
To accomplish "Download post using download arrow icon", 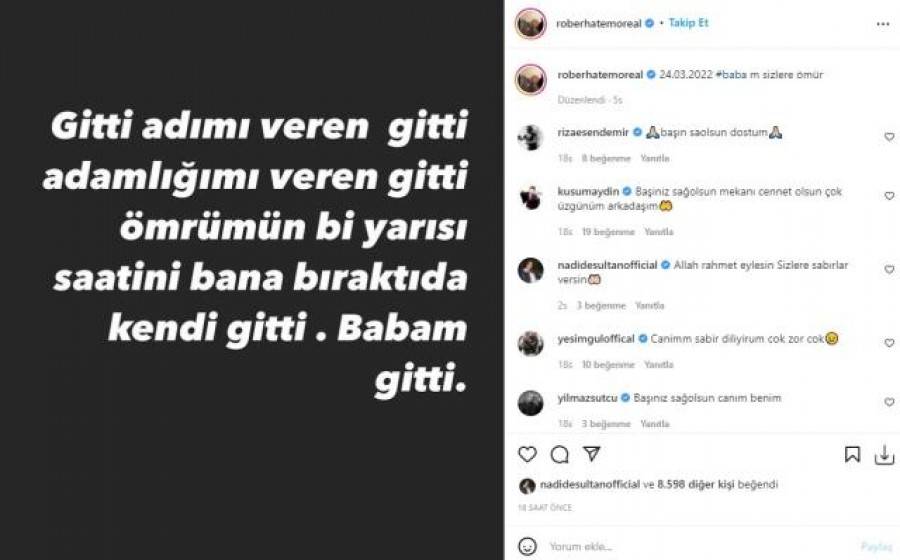I will click(884, 455).
